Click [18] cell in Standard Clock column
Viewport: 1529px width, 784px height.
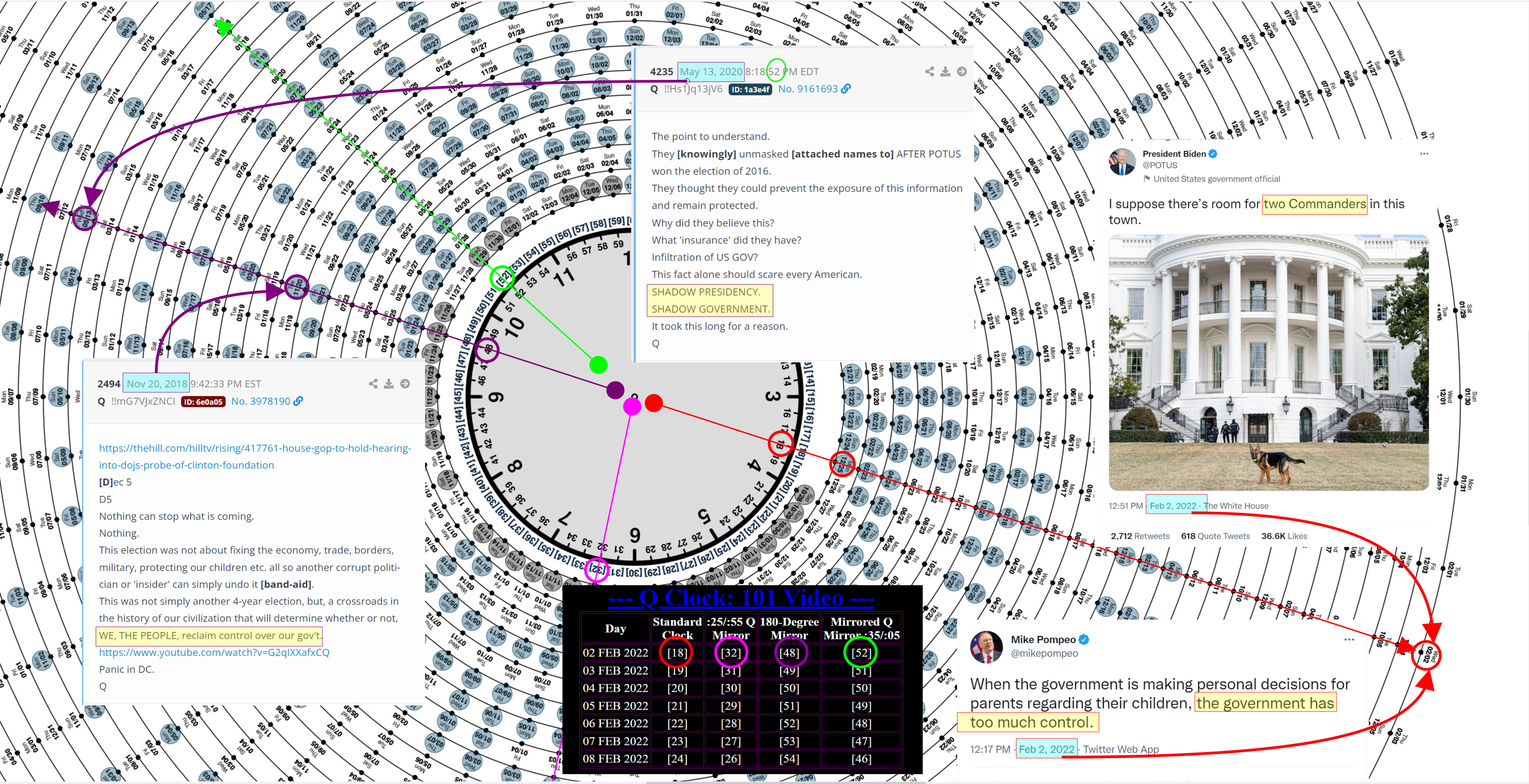click(x=677, y=653)
